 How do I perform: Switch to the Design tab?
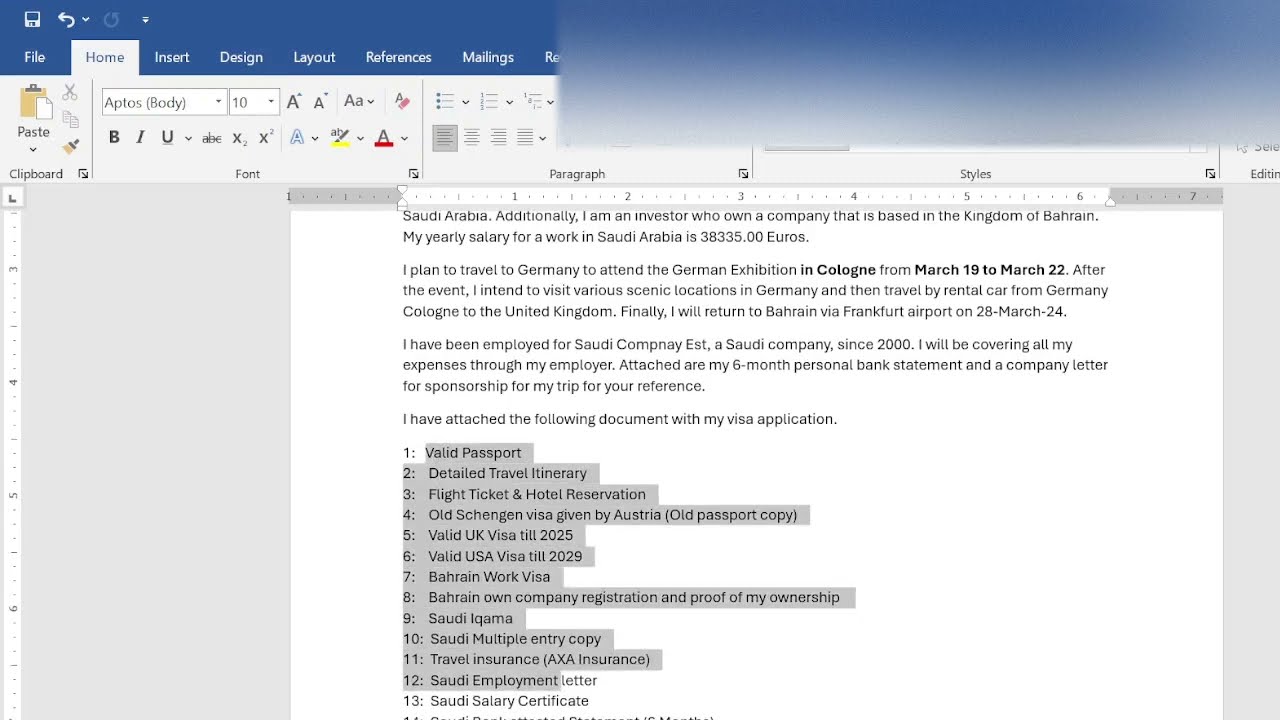[x=241, y=57]
